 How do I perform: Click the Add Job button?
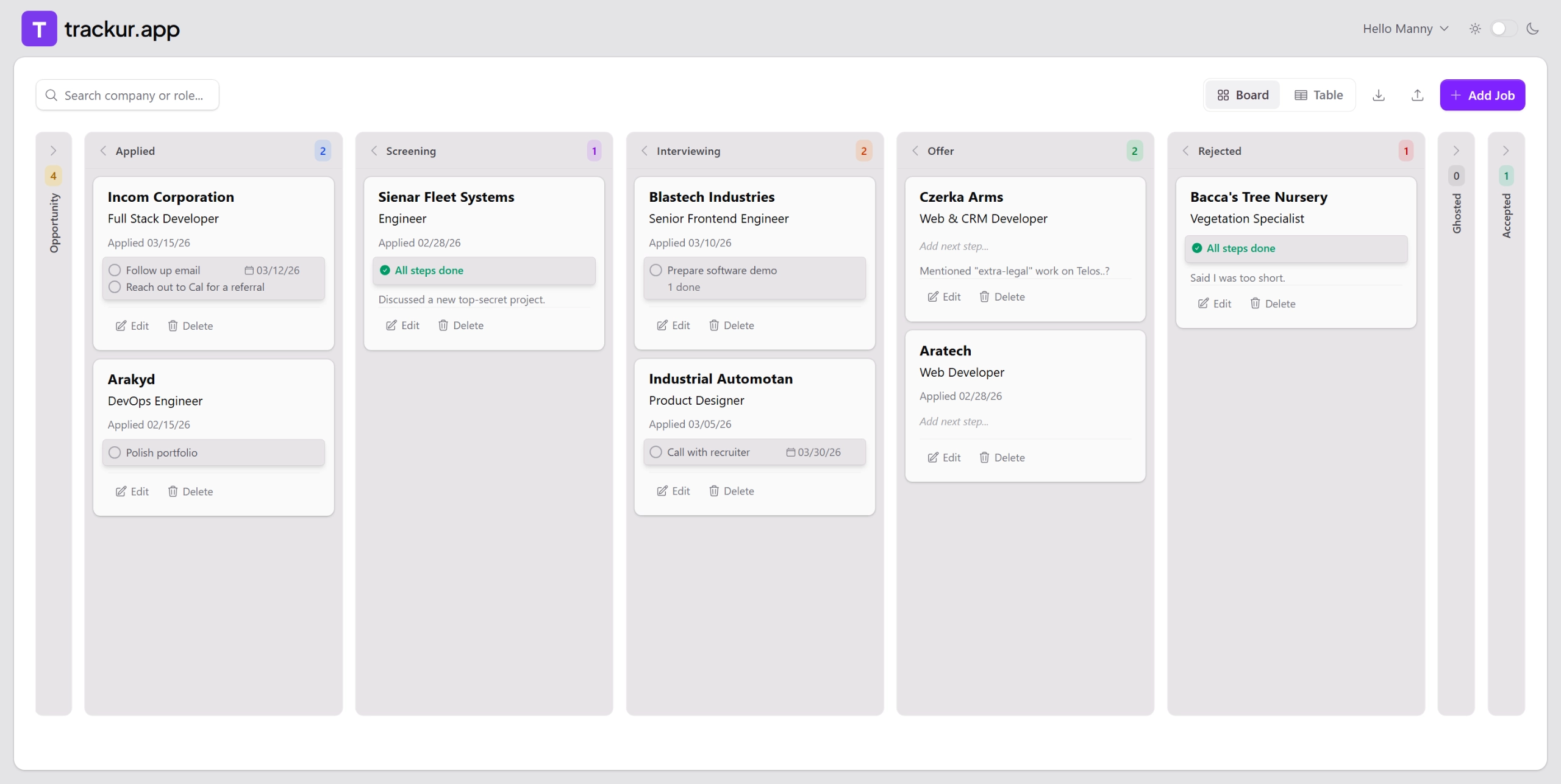(x=1483, y=95)
